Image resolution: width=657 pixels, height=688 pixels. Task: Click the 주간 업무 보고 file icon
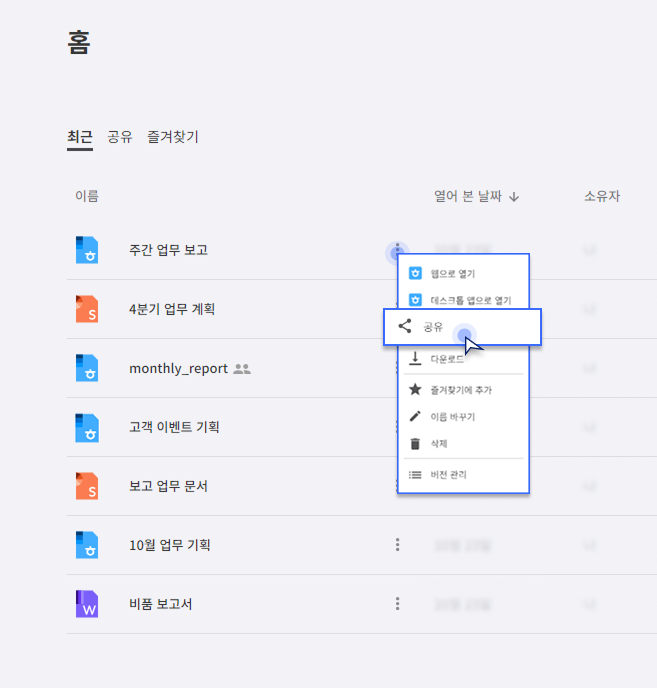87,250
